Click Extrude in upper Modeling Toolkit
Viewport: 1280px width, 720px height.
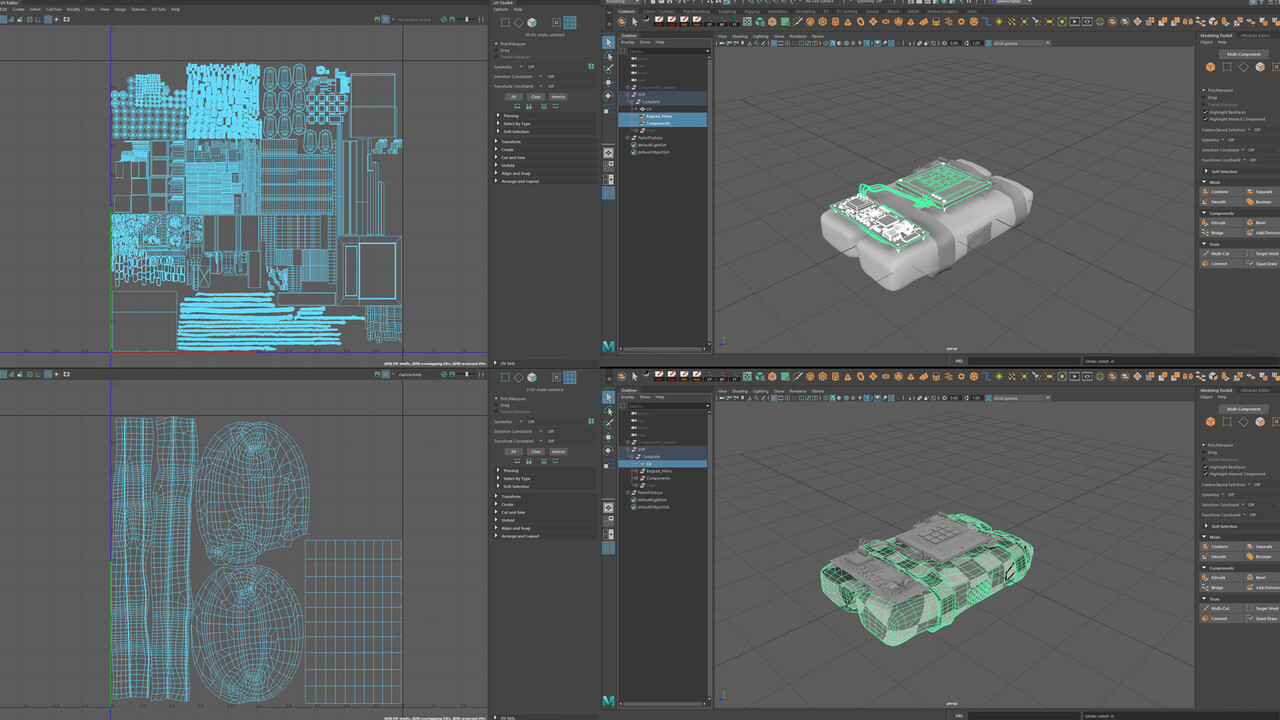[x=1219, y=223]
